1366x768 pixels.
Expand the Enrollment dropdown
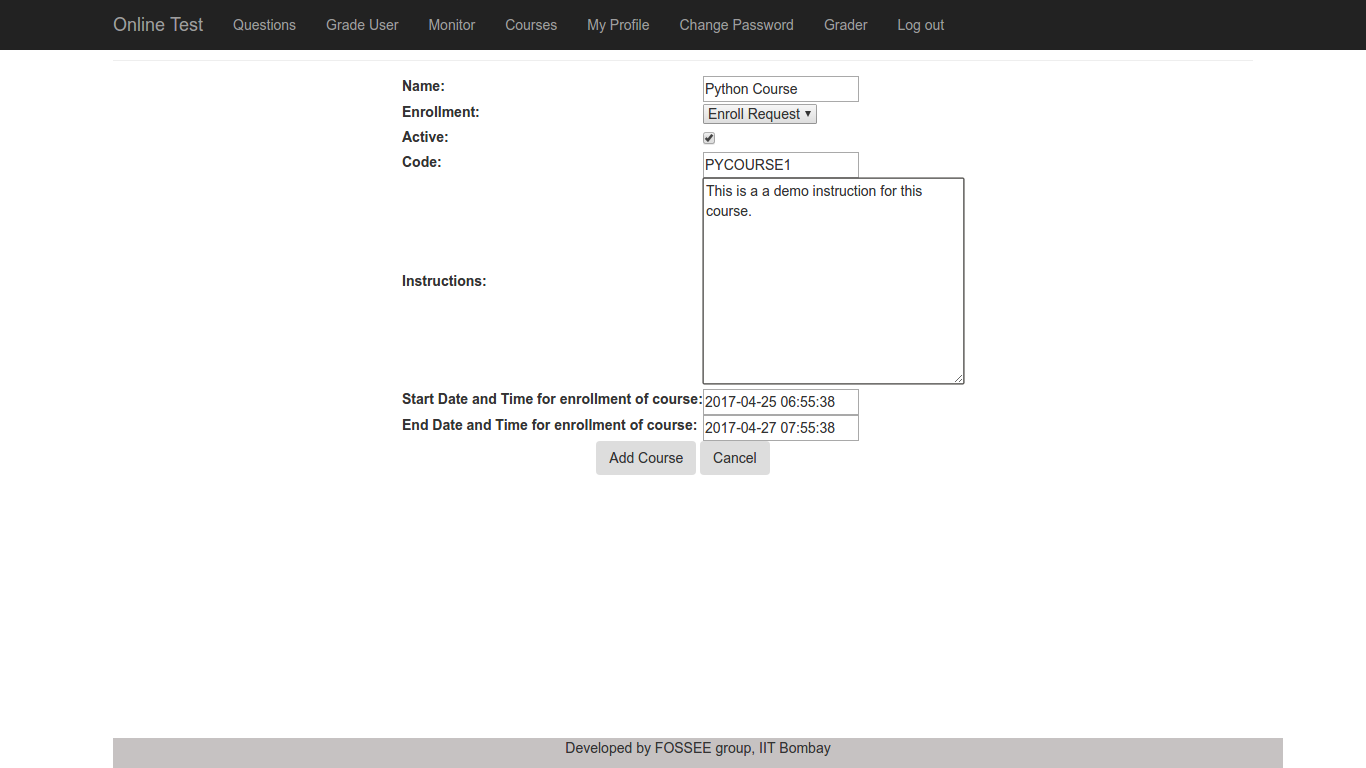[760, 114]
